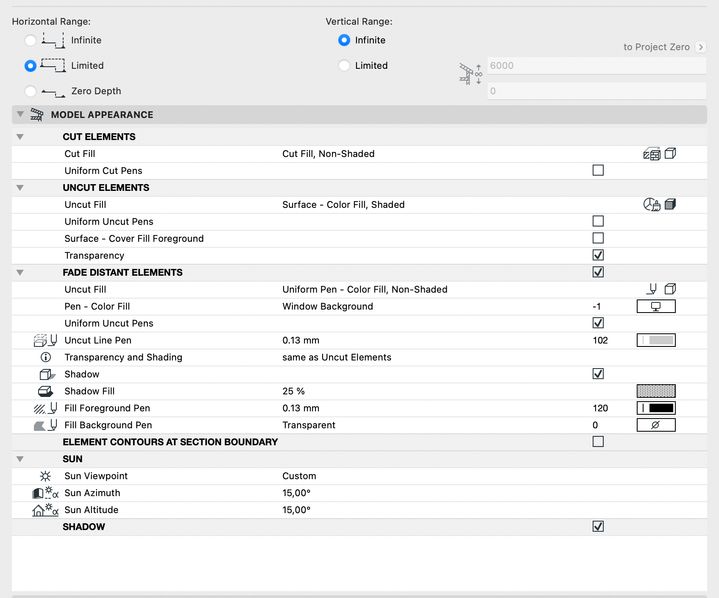719x598 pixels.
Task: Open the Window Background pen color swatch
Action: pyautogui.click(x=656, y=306)
